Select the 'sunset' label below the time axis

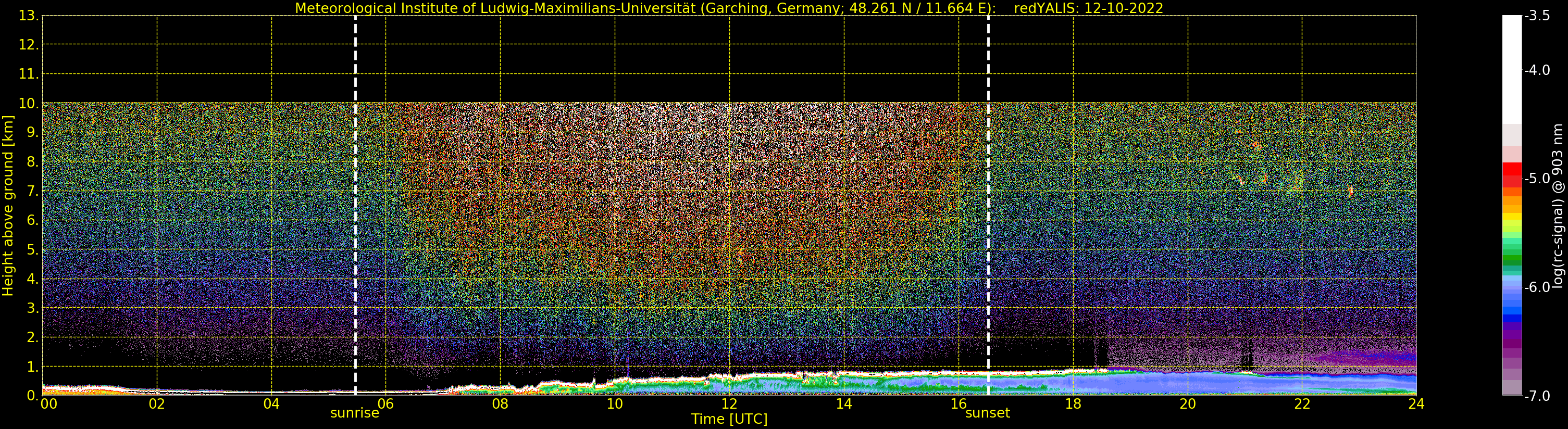987,413
